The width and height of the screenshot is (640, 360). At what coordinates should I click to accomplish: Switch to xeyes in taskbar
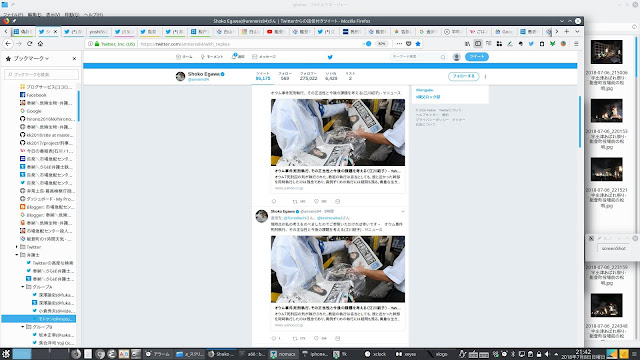(406, 354)
